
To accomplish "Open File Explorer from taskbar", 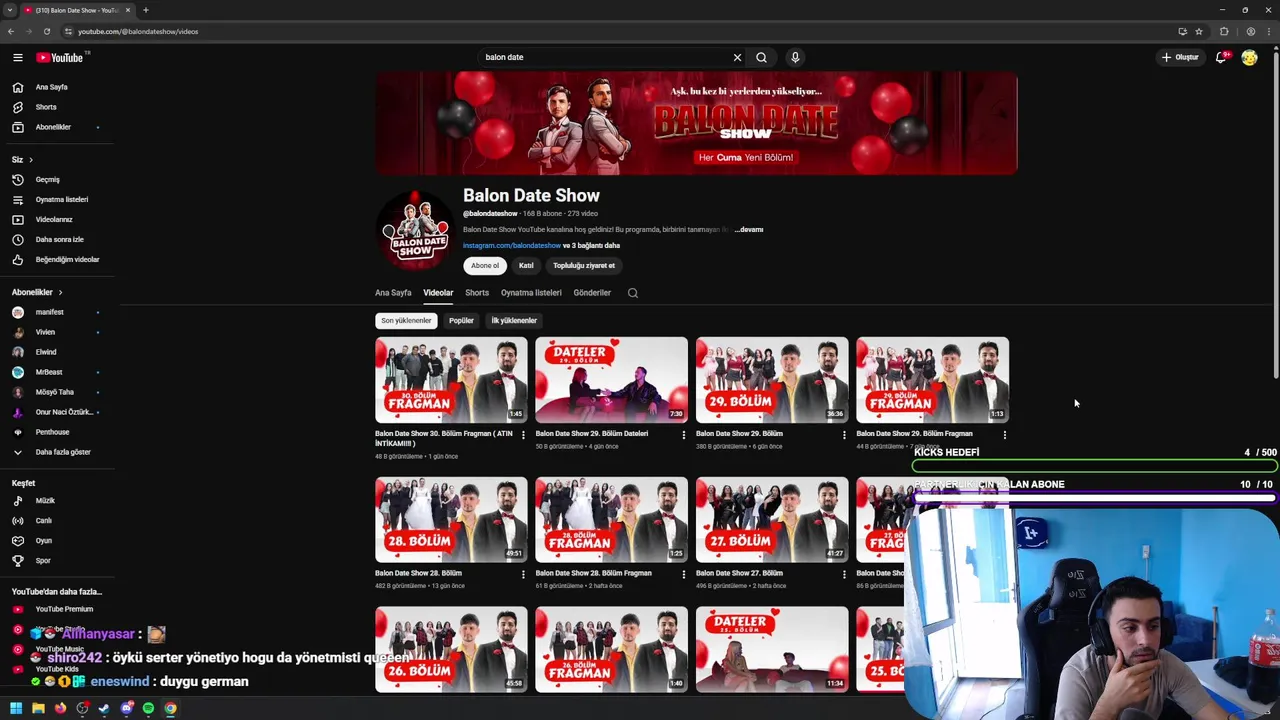I will [x=38, y=708].
